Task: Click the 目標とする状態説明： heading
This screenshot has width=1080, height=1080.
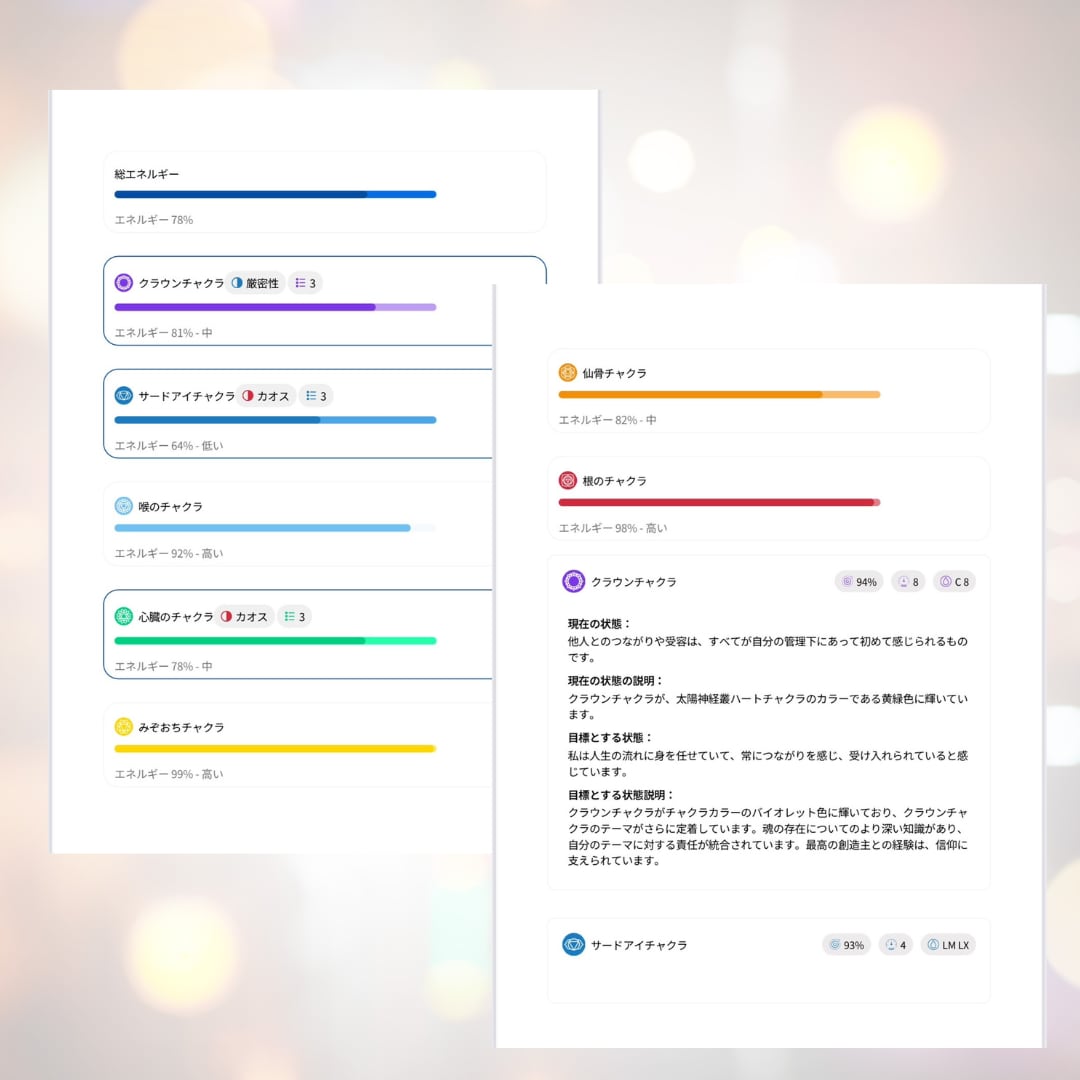Action: click(621, 795)
